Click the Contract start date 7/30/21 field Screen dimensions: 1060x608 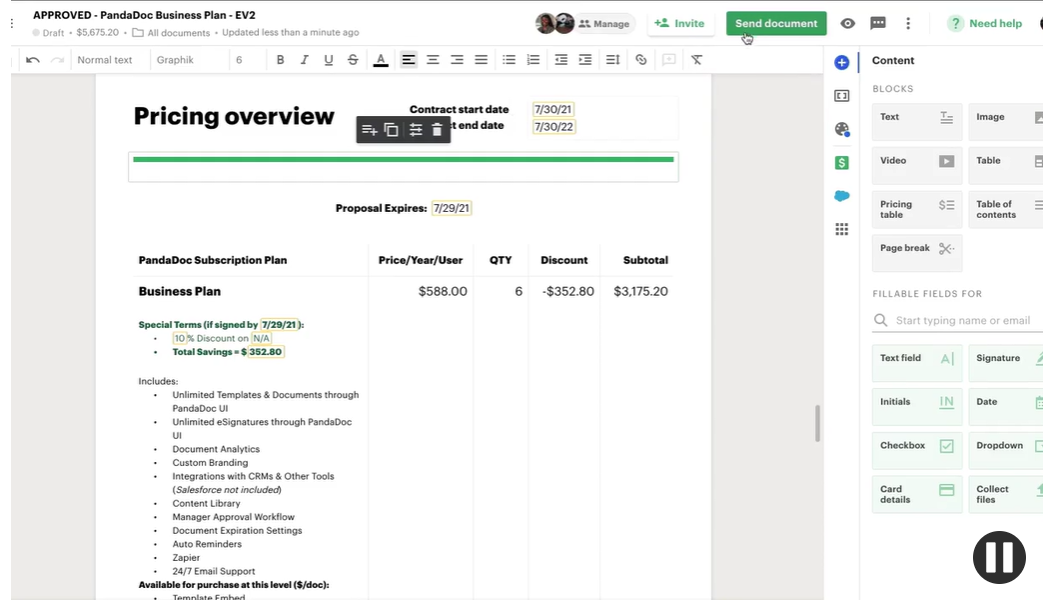pyautogui.click(x=553, y=109)
